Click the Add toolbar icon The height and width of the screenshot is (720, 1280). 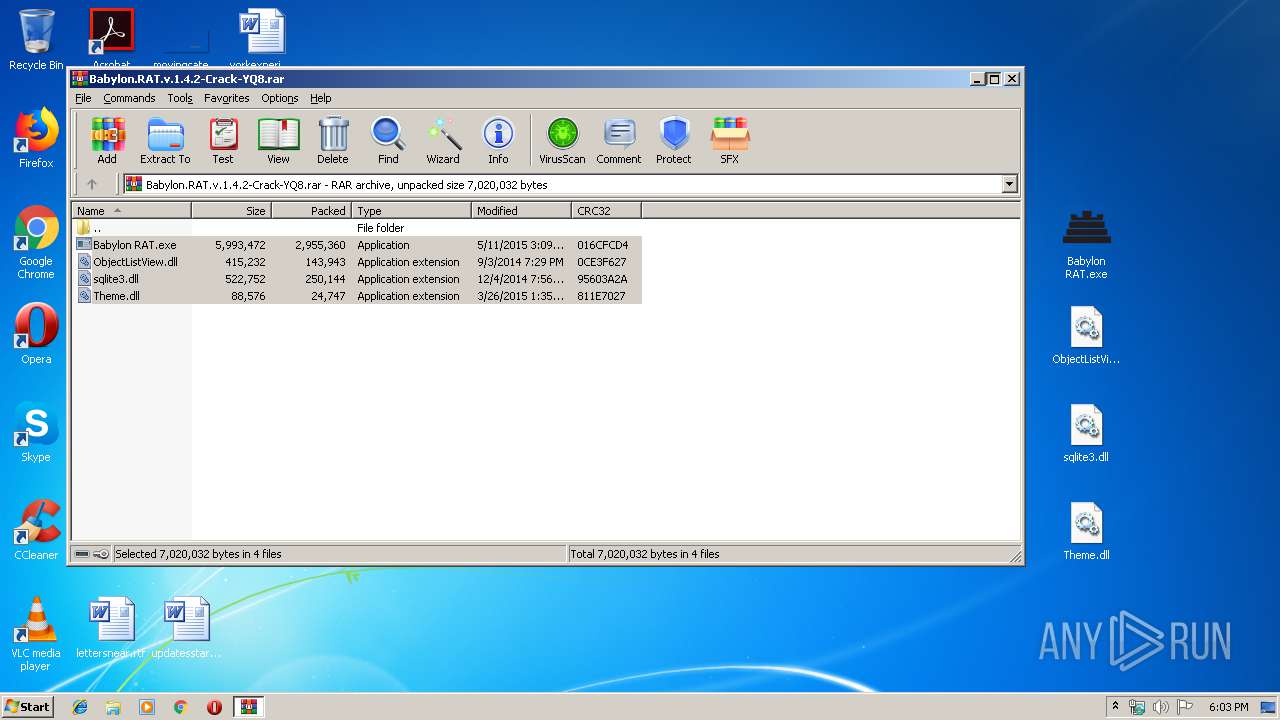pos(107,140)
